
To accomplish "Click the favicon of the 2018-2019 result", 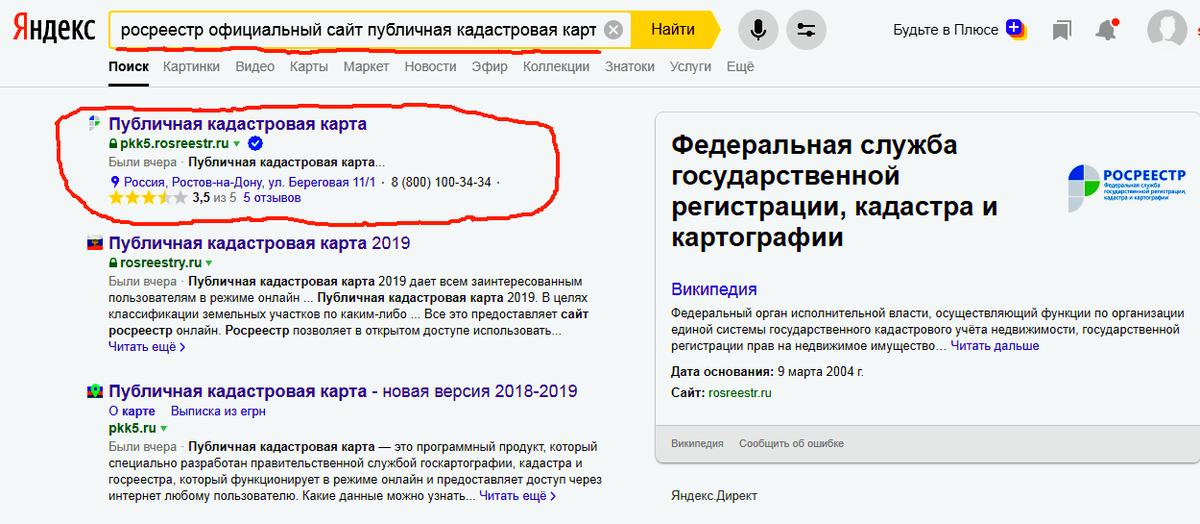I will [95, 391].
